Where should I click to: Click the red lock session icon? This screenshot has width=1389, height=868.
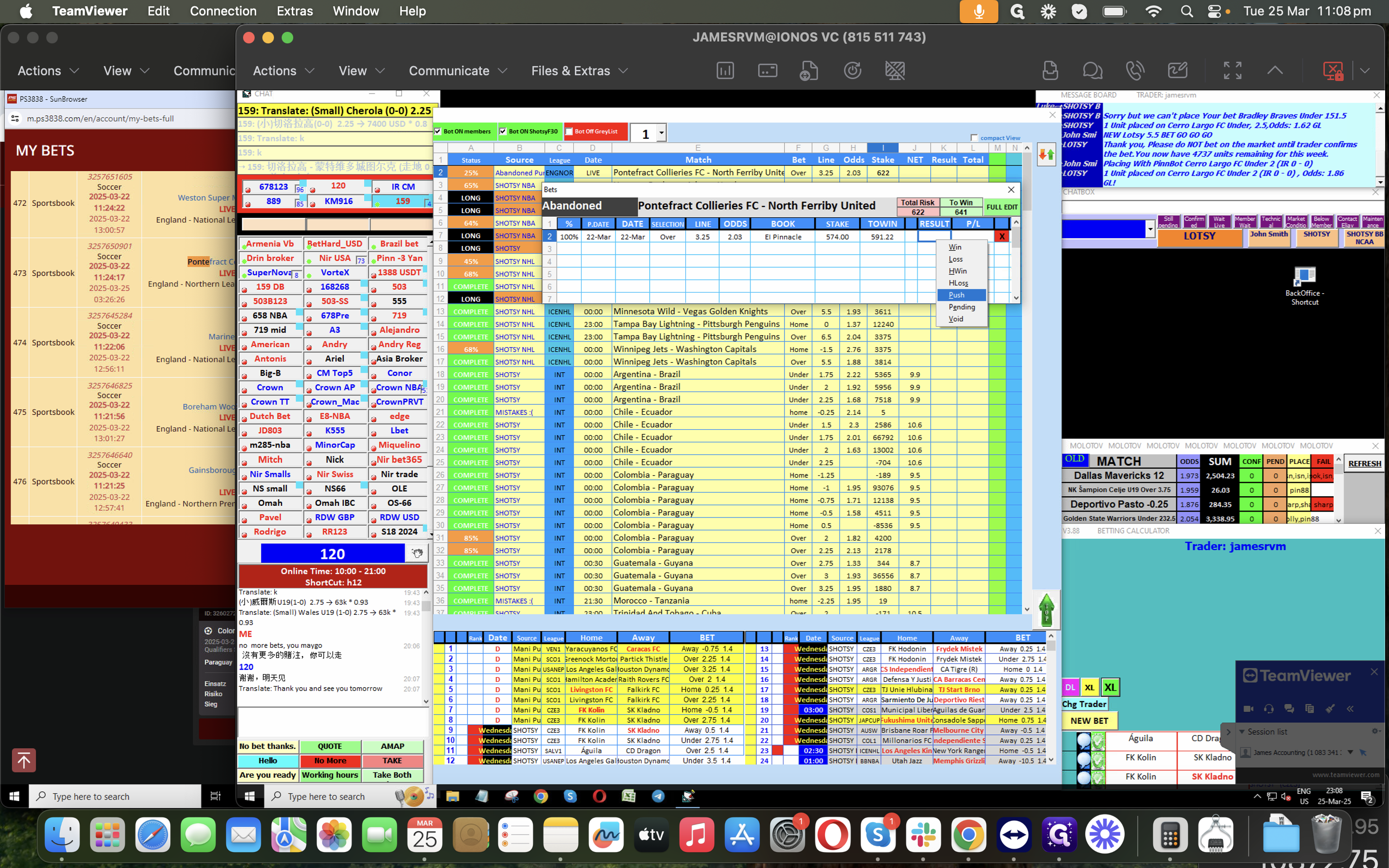pyautogui.click(x=1333, y=70)
